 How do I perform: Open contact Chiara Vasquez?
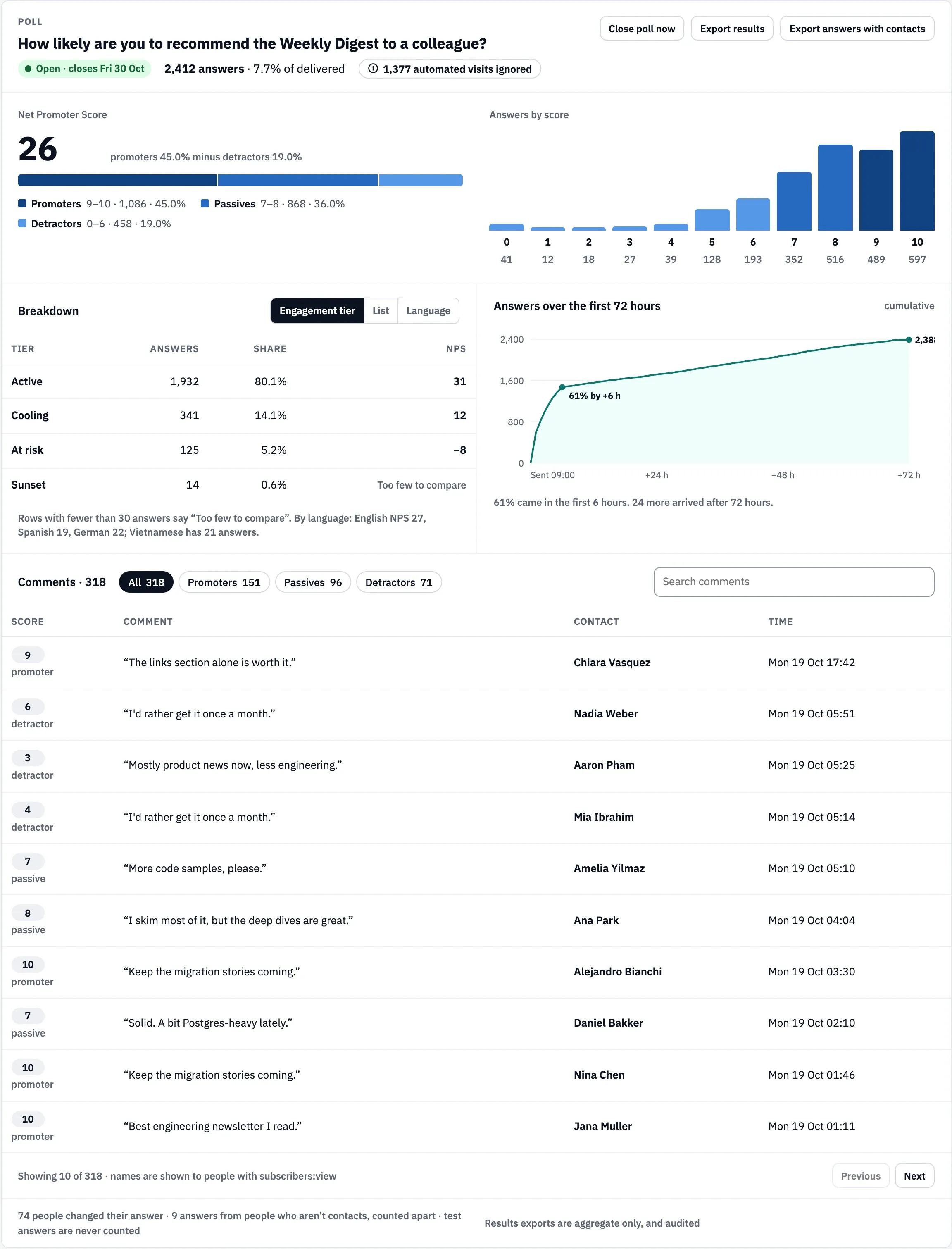point(612,662)
